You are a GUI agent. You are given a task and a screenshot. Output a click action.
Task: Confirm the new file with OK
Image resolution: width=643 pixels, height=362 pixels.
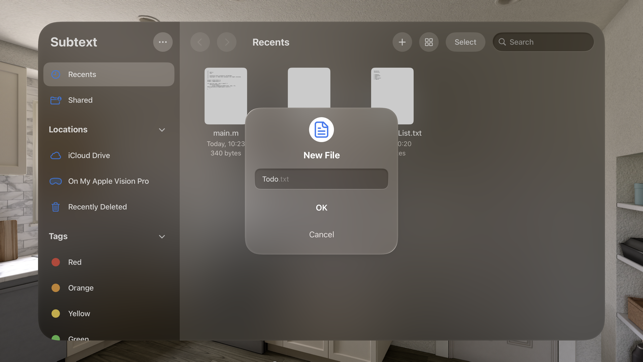click(x=322, y=208)
